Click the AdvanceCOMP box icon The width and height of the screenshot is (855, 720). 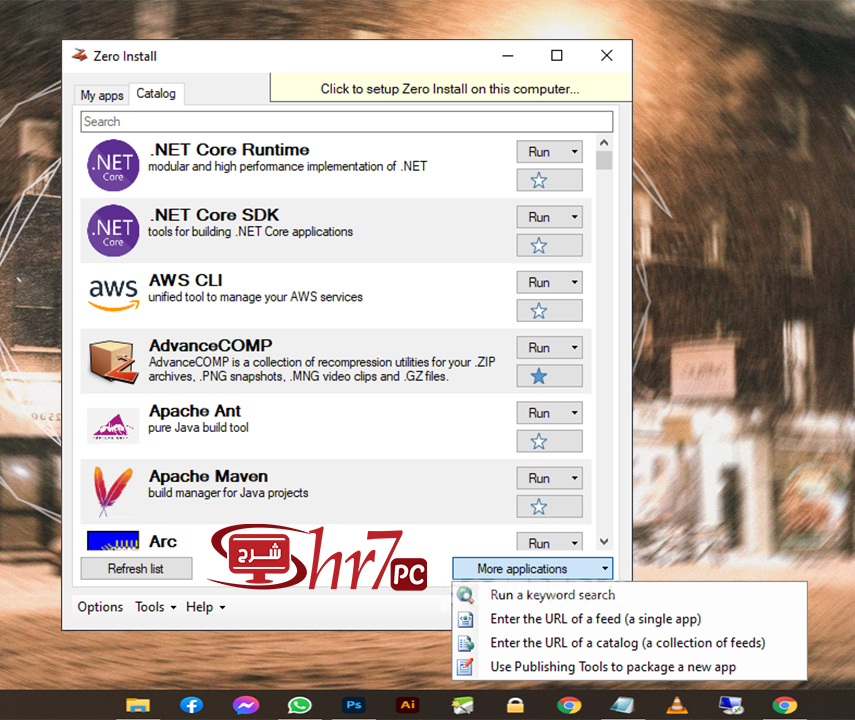[x=113, y=361]
